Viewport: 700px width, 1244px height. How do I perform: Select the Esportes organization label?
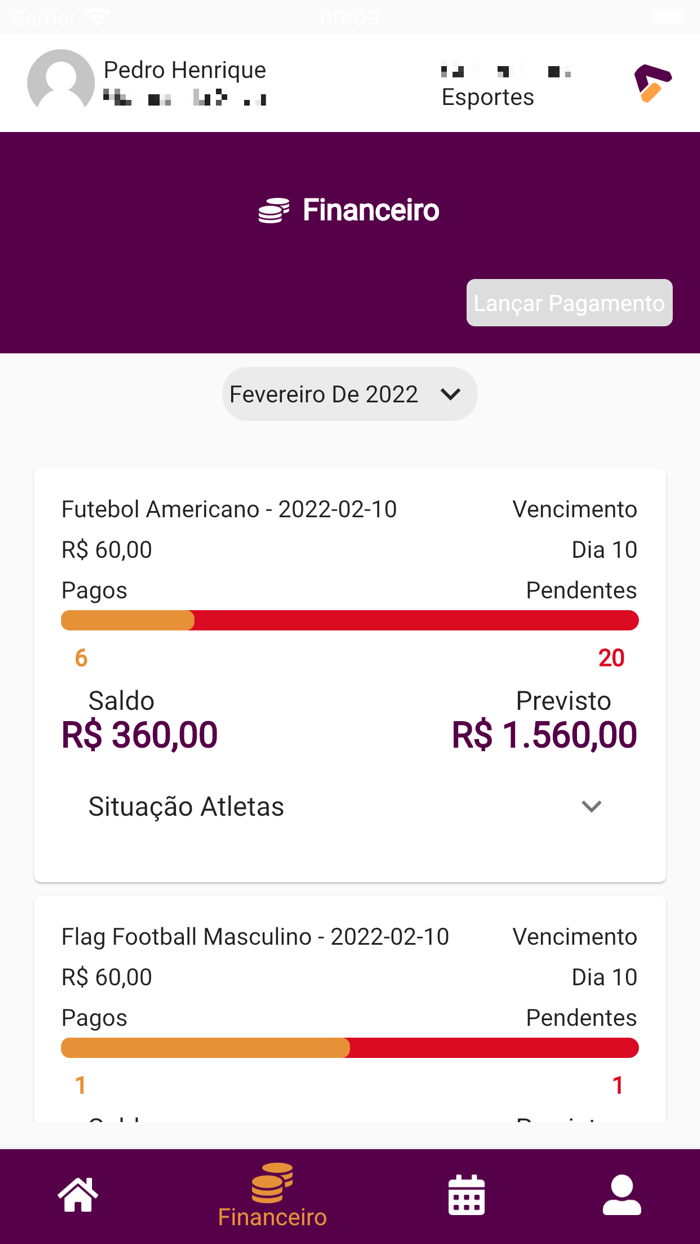pos(488,97)
